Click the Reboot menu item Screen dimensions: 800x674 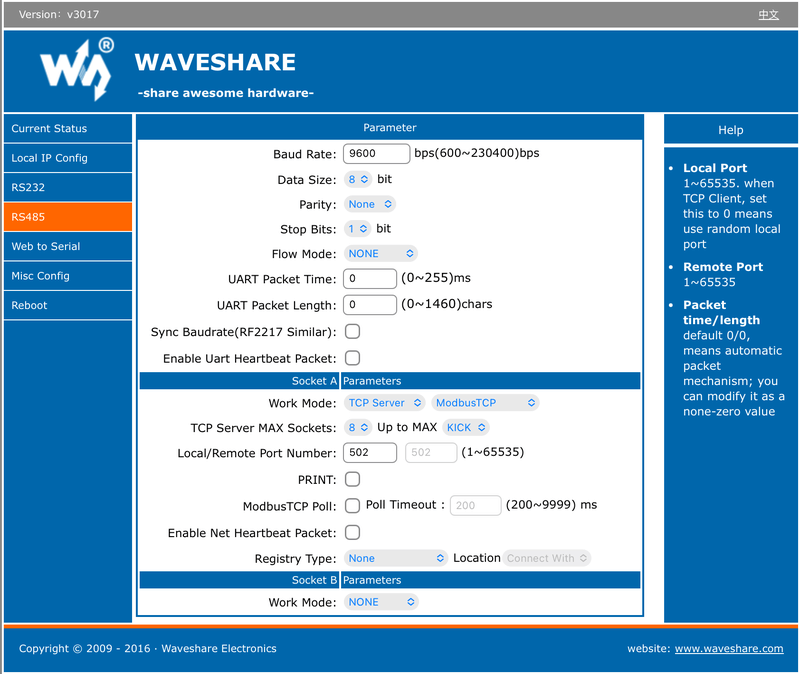68,306
